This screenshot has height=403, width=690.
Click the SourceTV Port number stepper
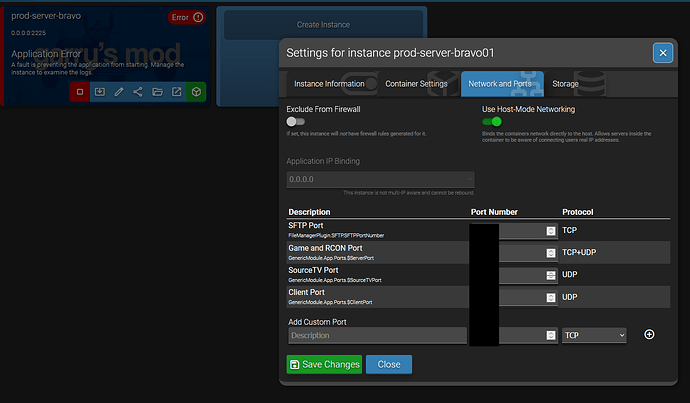point(551,275)
